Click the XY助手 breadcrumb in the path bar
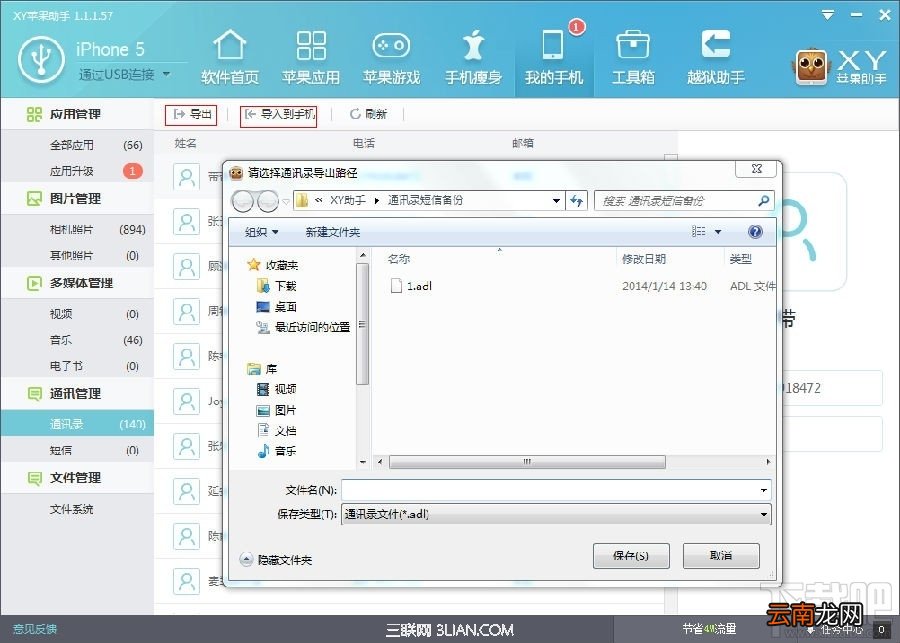 coord(347,200)
